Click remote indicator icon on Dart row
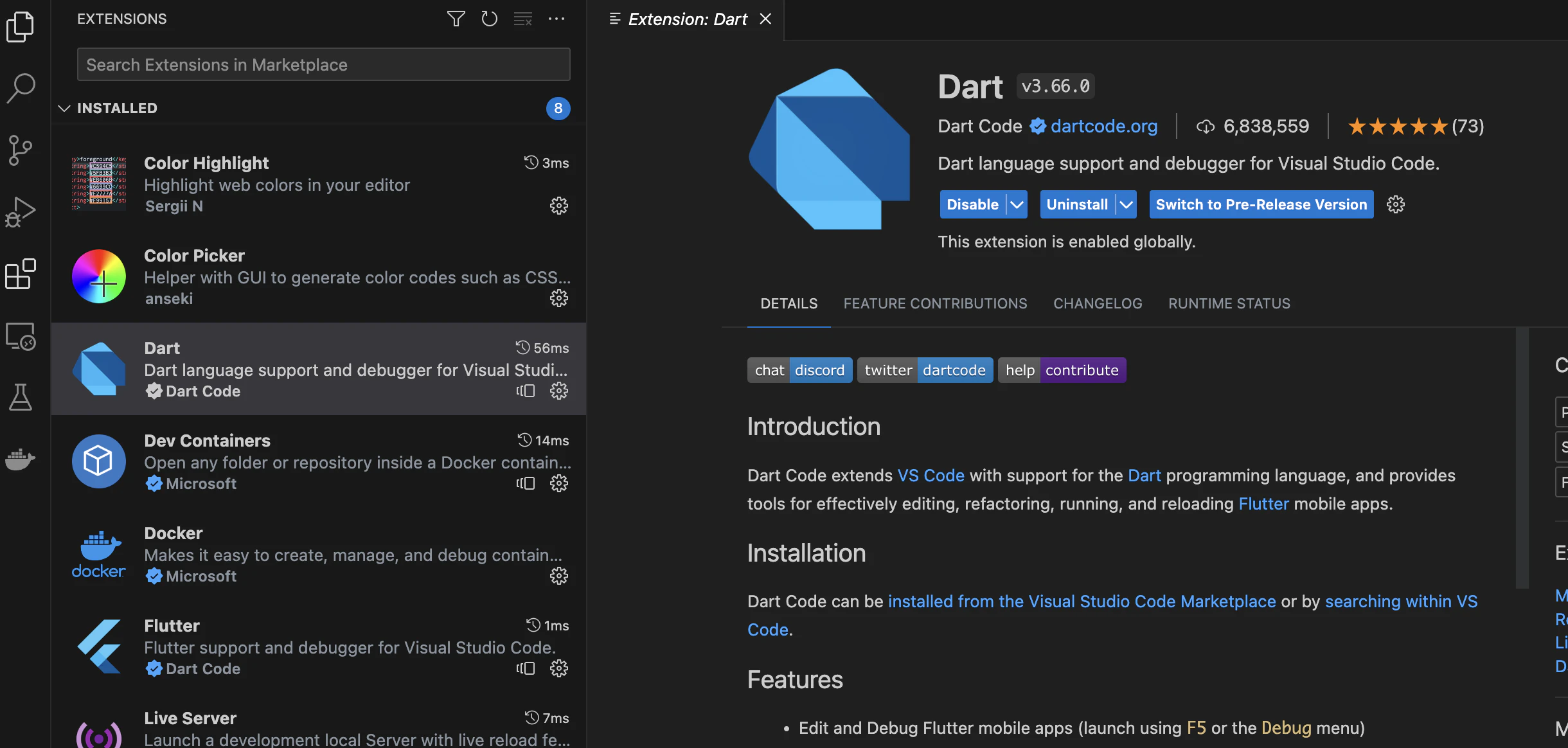This screenshot has width=1568, height=748. (526, 391)
